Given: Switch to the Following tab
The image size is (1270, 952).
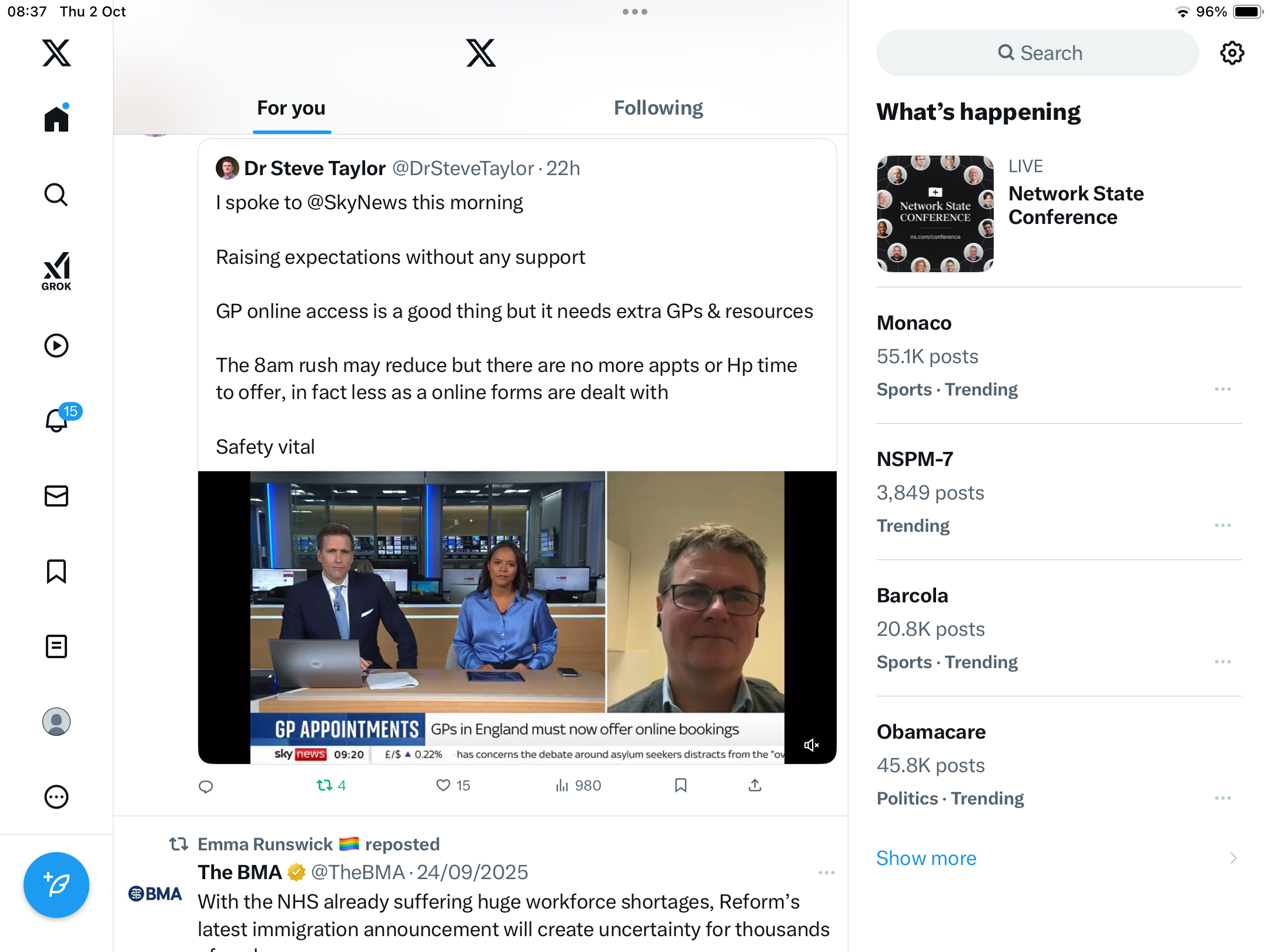Looking at the screenshot, I should pos(658,108).
